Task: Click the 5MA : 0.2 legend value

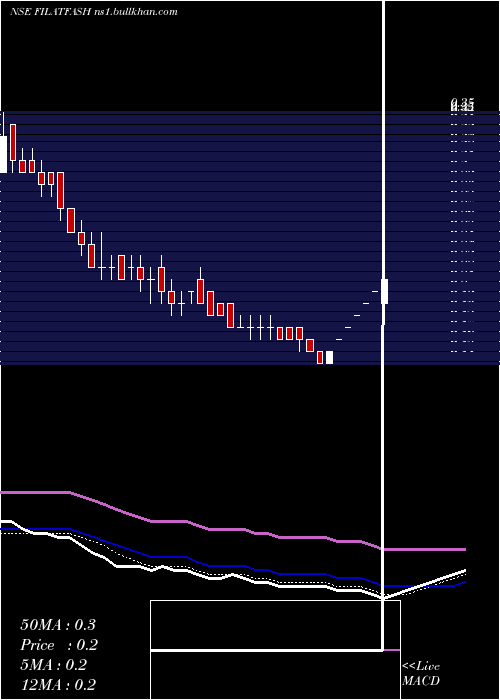Action: point(54,665)
